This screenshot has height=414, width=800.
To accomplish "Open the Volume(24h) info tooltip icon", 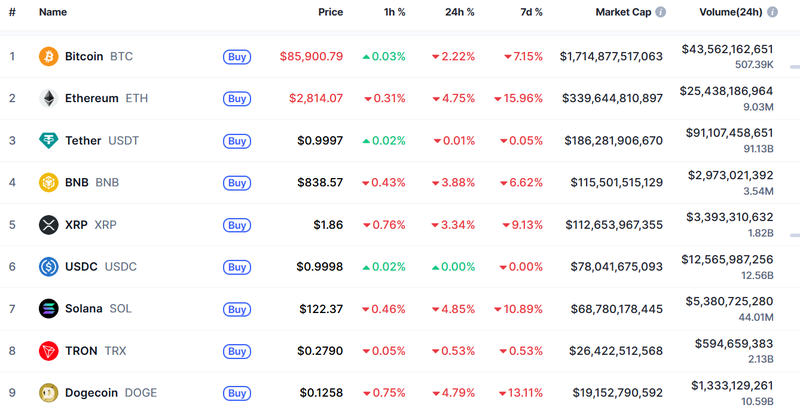I will tap(770, 13).
